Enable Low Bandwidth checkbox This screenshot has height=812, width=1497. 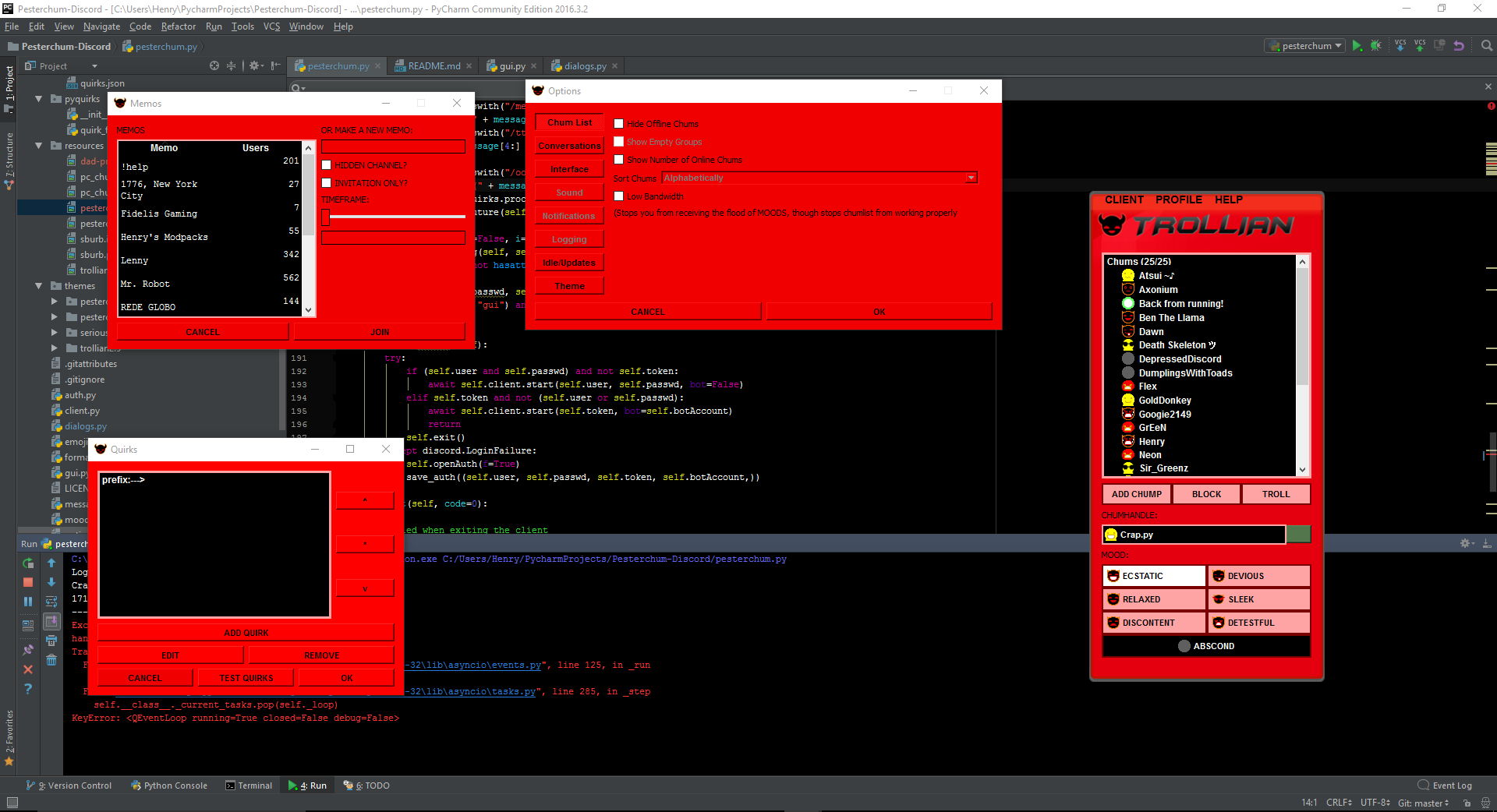coord(618,196)
